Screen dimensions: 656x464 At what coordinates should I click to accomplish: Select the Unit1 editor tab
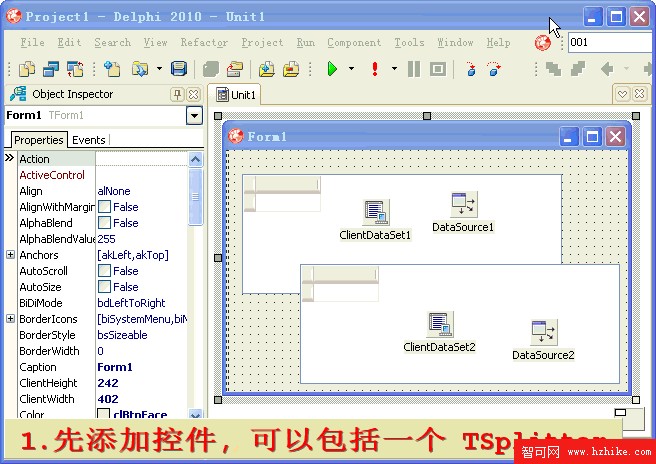point(236,95)
